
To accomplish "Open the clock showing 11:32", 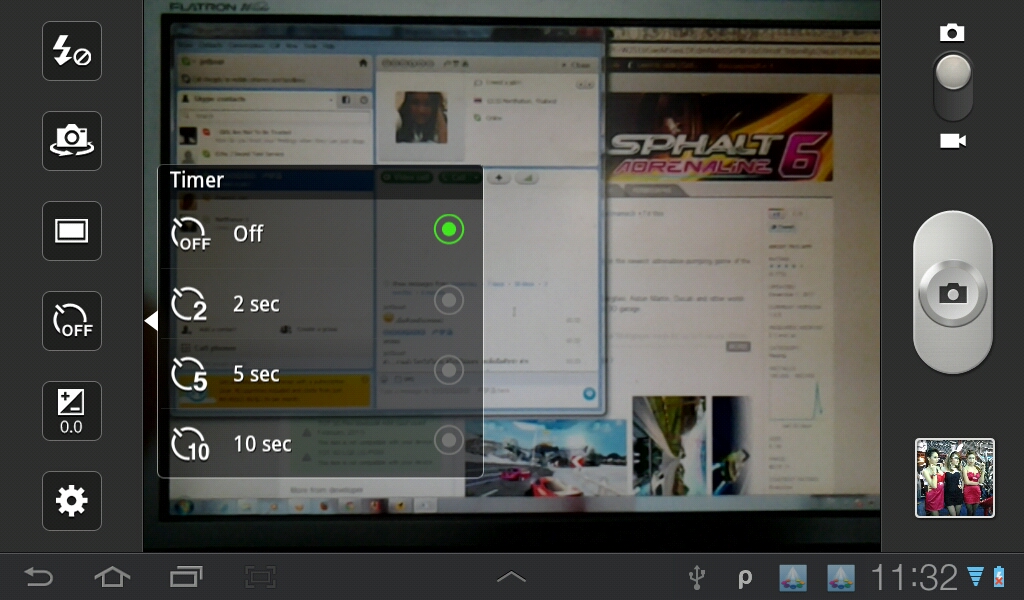I will tap(914, 577).
